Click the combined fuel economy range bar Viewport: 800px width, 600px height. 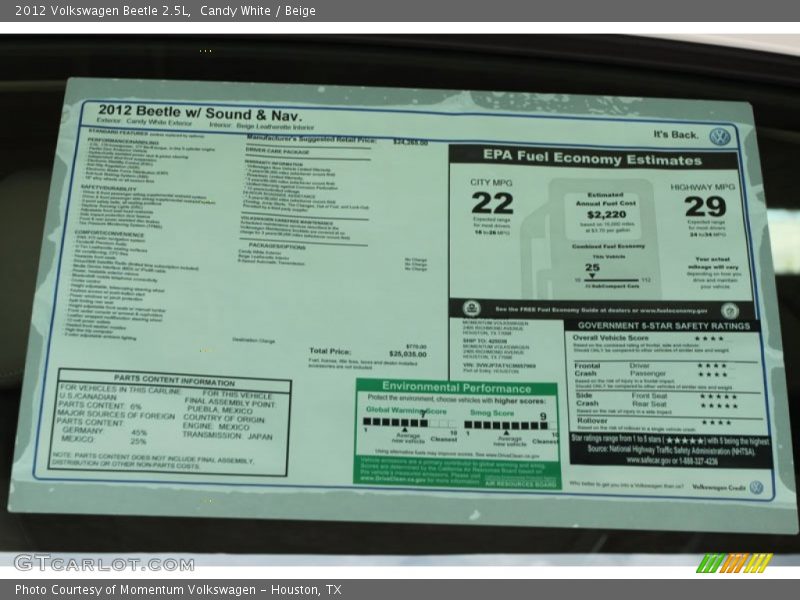point(611,280)
